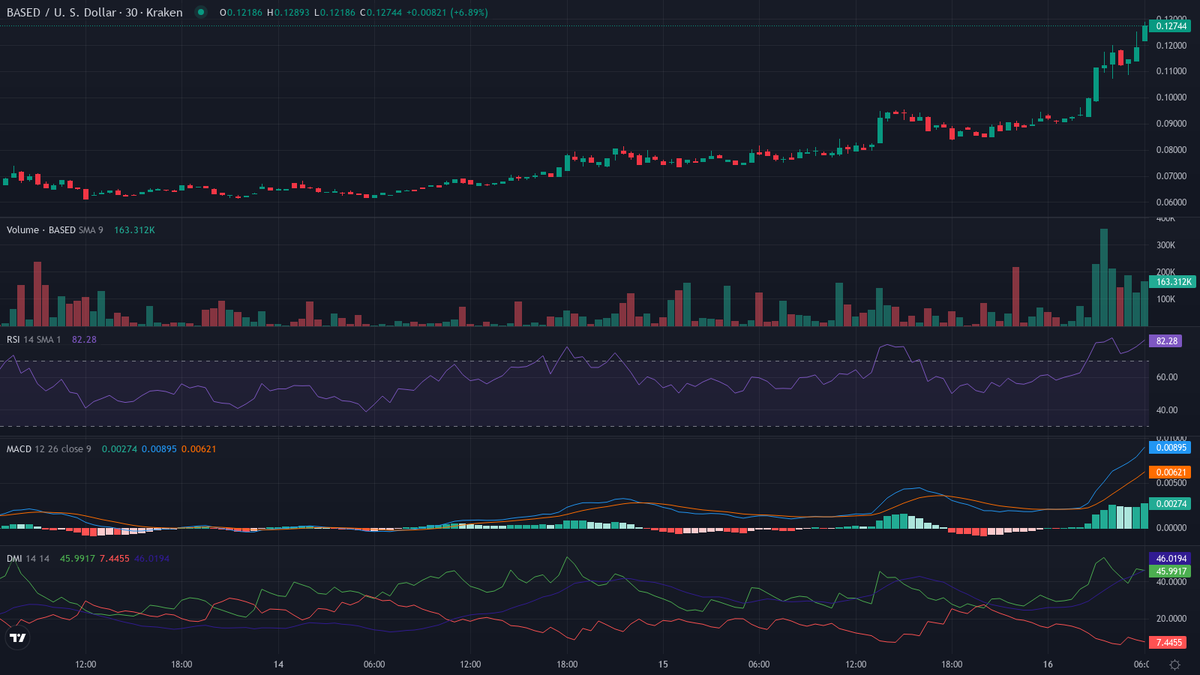Viewport: 1200px width, 675px height.
Task: Click the 60.00 RSI scale label
Action: point(1168,377)
